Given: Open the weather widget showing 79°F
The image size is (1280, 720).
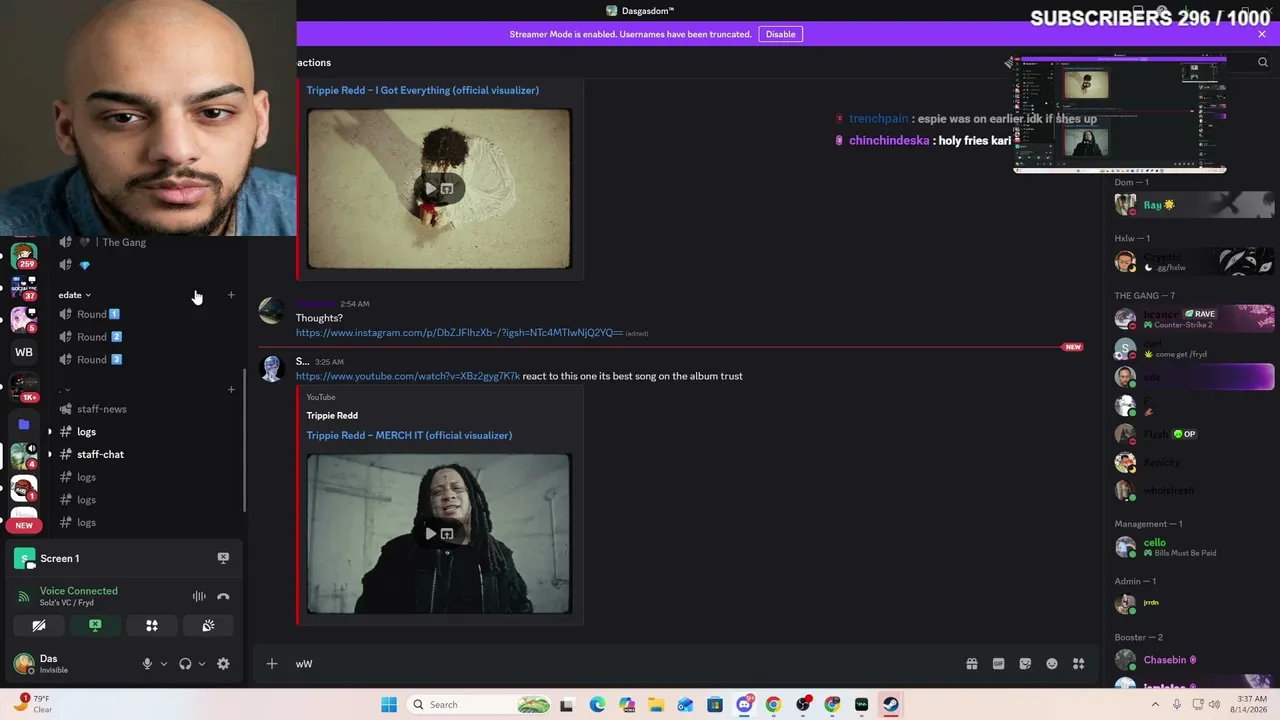Looking at the screenshot, I should point(33,704).
